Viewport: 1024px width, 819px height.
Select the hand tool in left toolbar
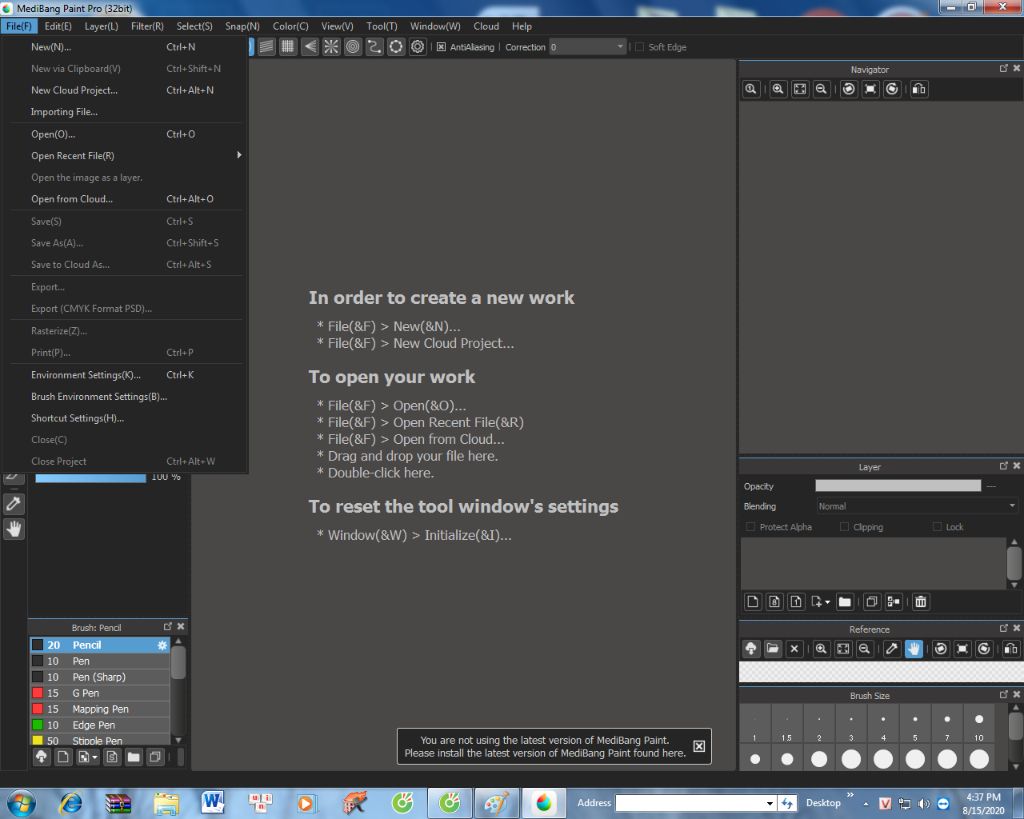tap(14, 528)
